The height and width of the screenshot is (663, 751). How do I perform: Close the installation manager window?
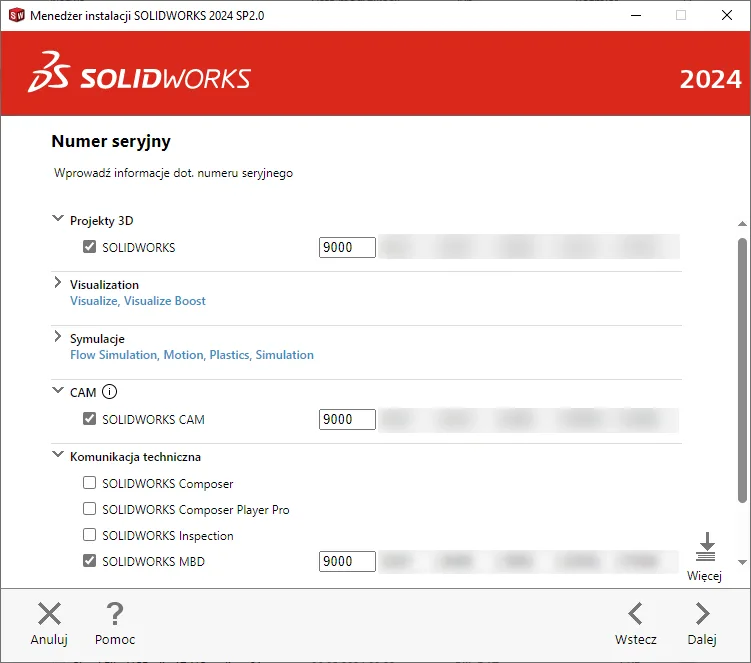[727, 15]
